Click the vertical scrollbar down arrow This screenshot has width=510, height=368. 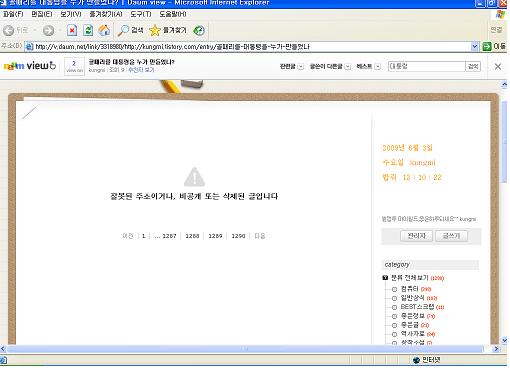click(x=504, y=340)
